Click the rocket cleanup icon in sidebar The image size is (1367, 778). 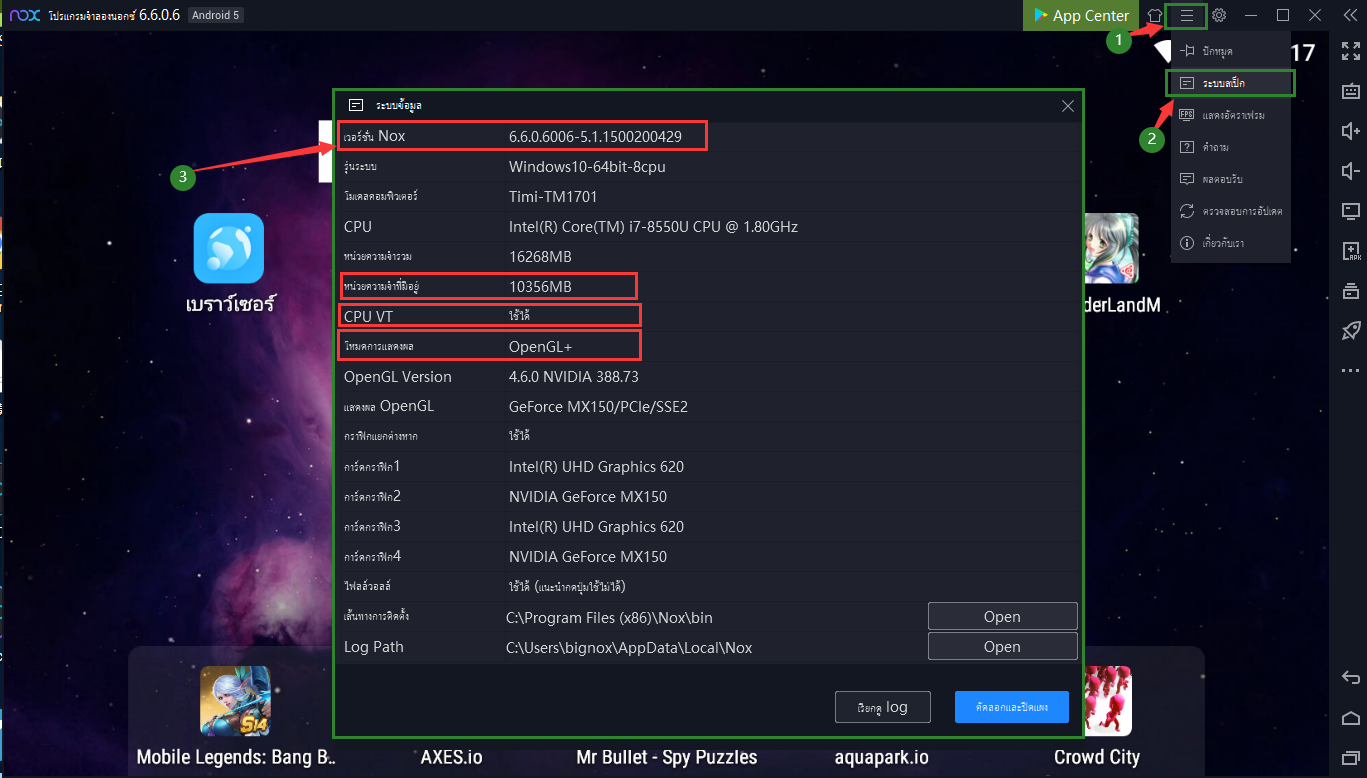(1350, 331)
